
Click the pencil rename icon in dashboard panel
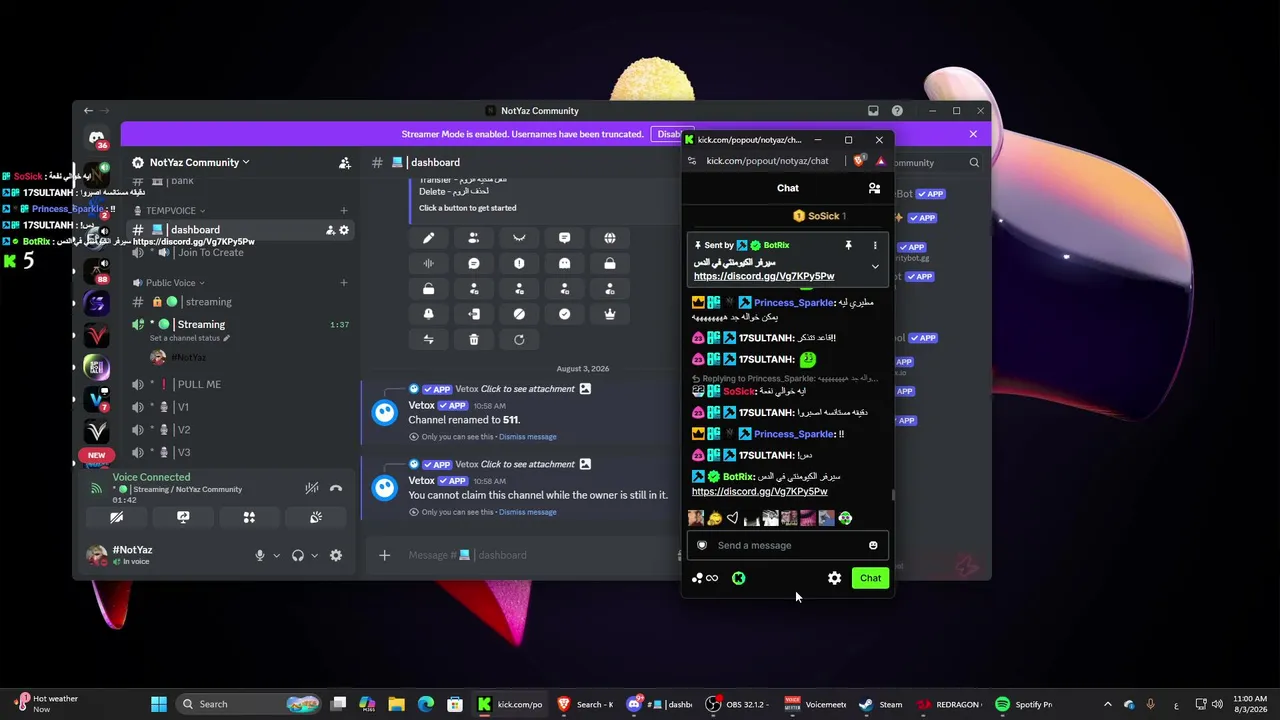click(428, 238)
